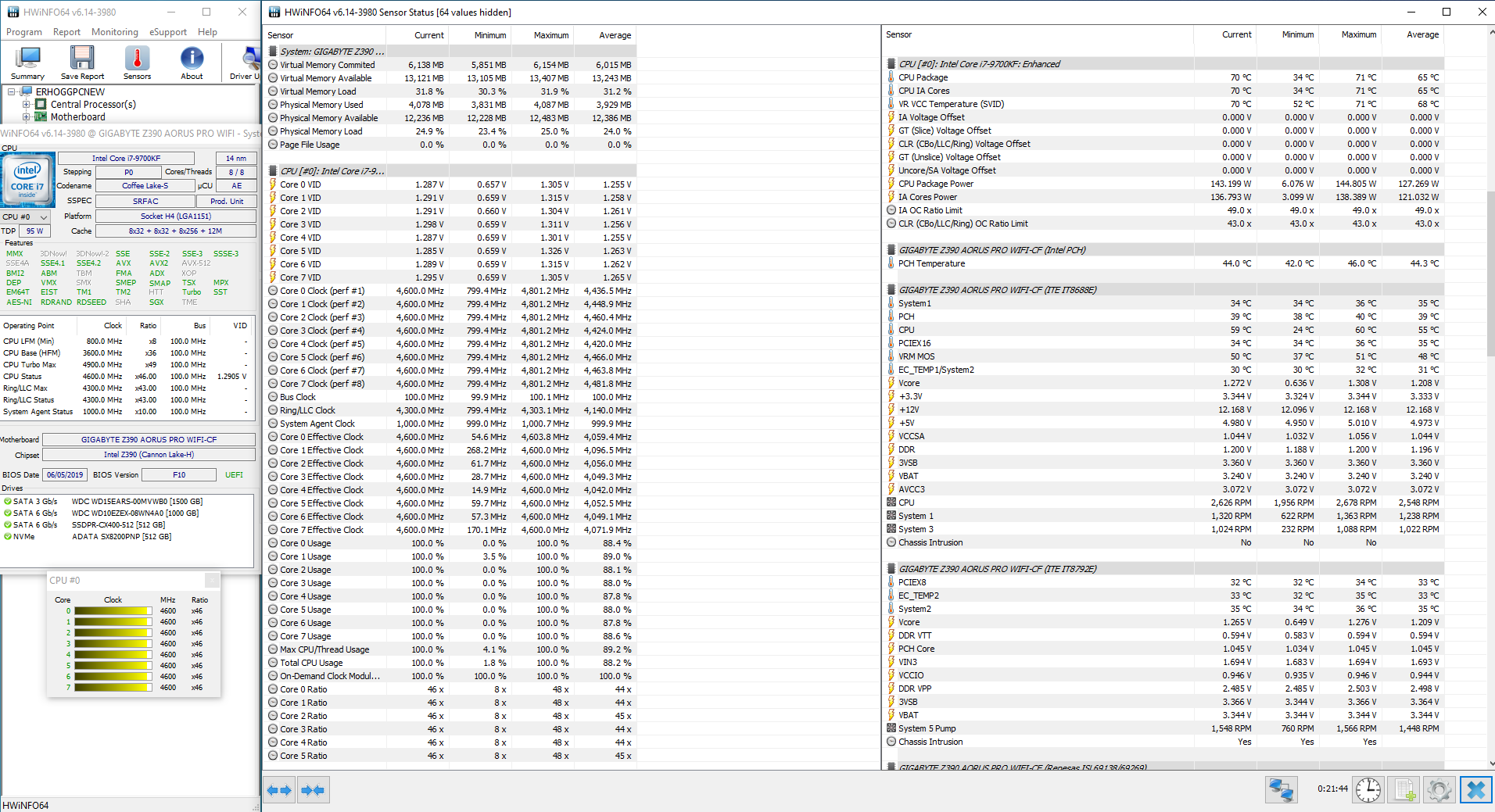Click the icon beside Virtual Memory Commited

pyautogui.click(x=273, y=65)
